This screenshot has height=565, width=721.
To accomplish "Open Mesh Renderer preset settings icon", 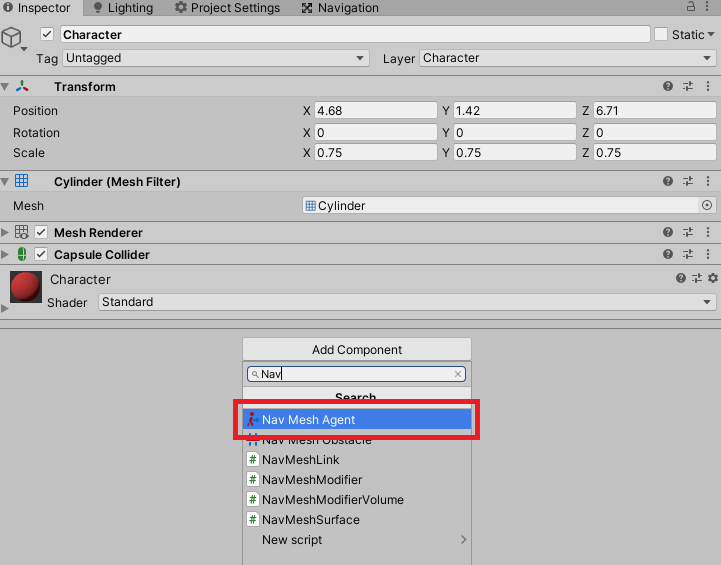I will point(688,232).
